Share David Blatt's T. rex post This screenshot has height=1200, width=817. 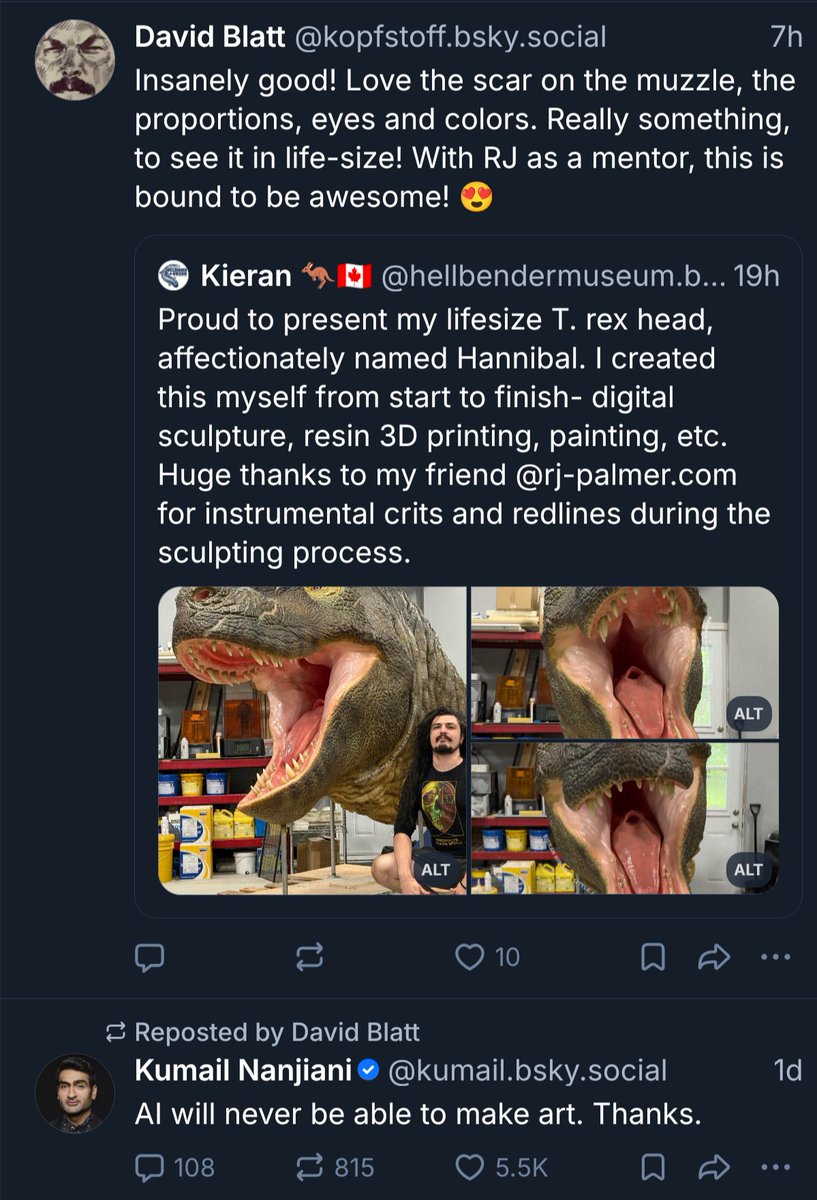click(713, 958)
